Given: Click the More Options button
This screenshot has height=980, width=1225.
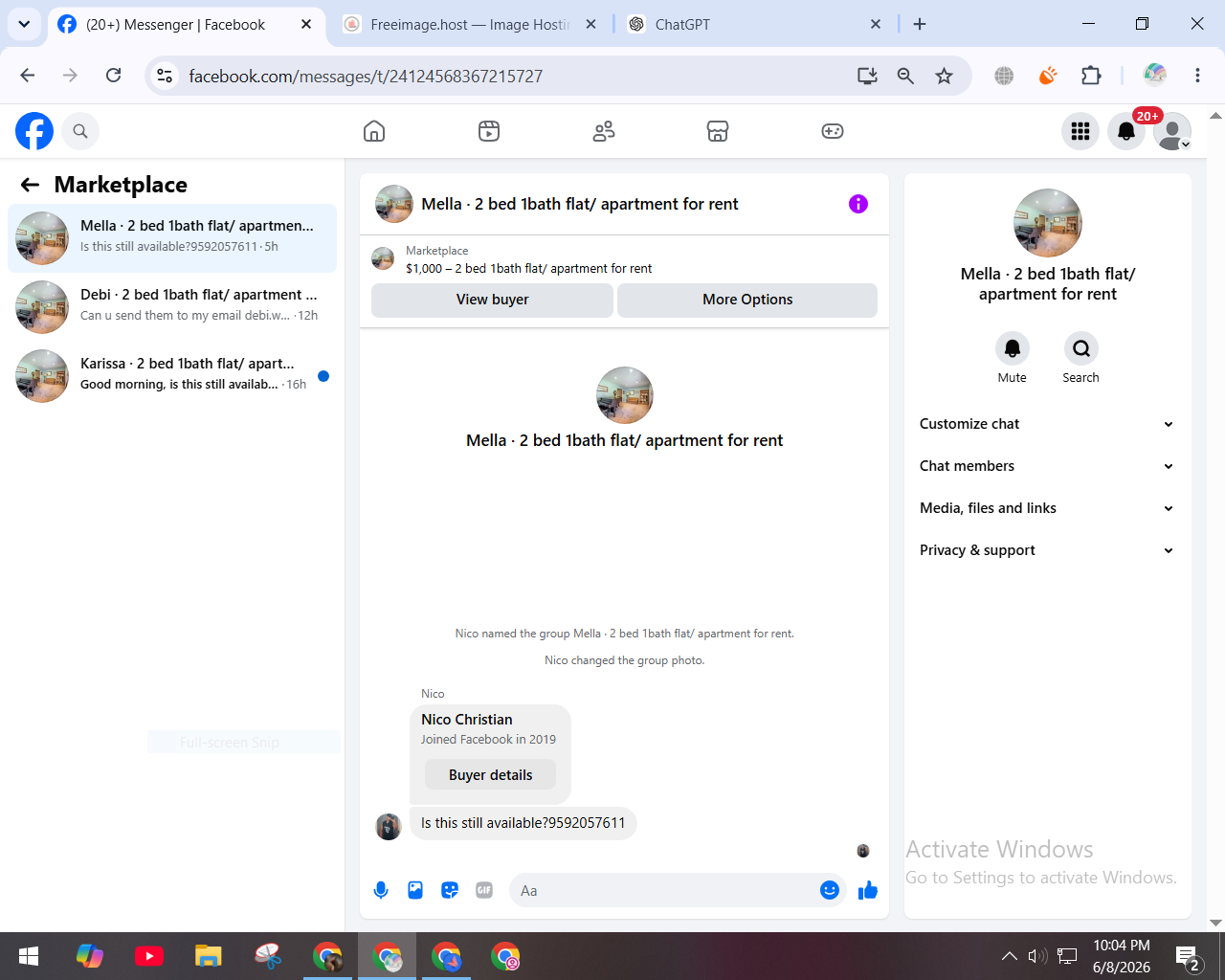Looking at the screenshot, I should coord(747,300).
